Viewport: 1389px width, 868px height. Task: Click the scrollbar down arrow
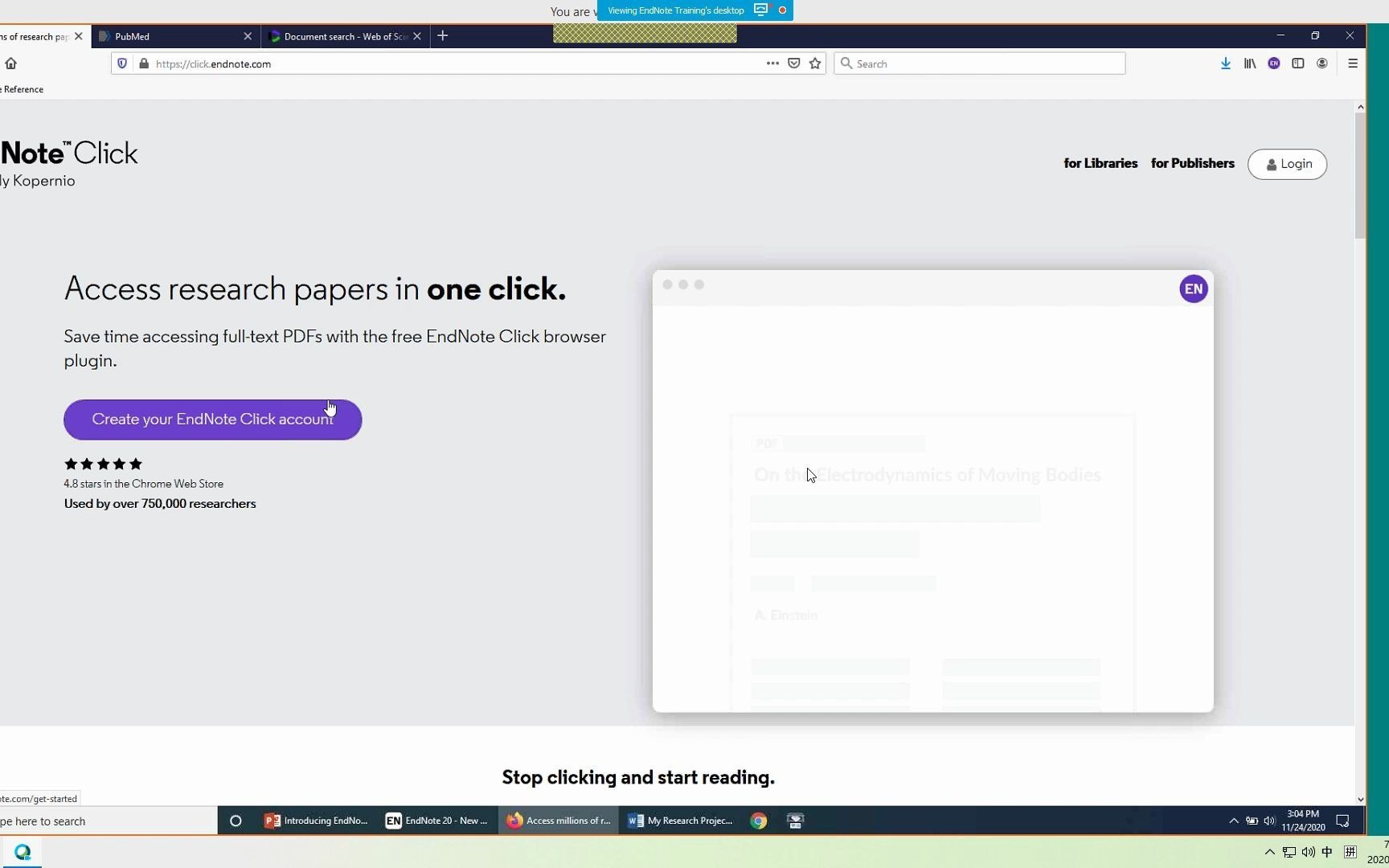1360,799
